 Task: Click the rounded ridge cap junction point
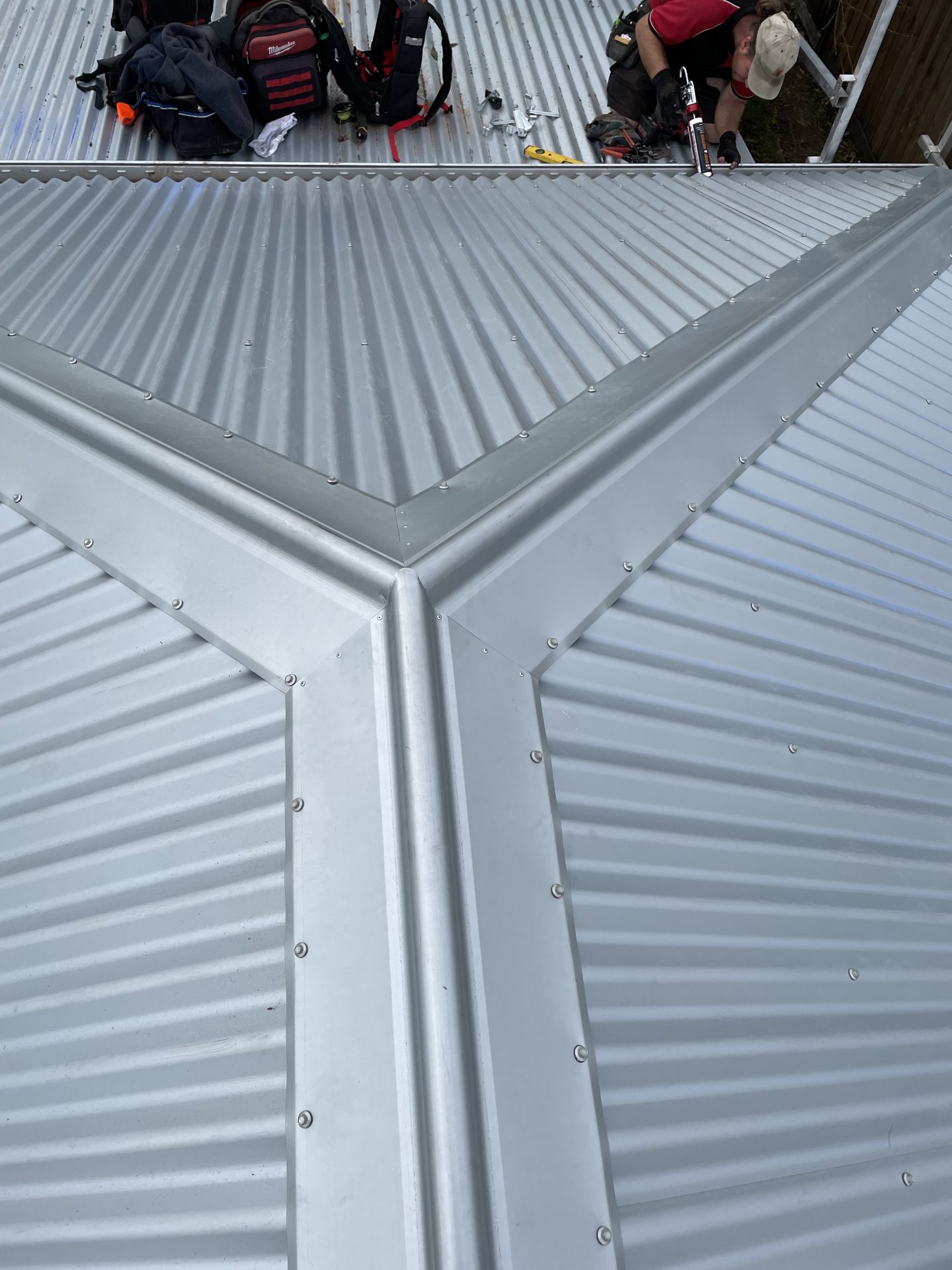tap(405, 585)
